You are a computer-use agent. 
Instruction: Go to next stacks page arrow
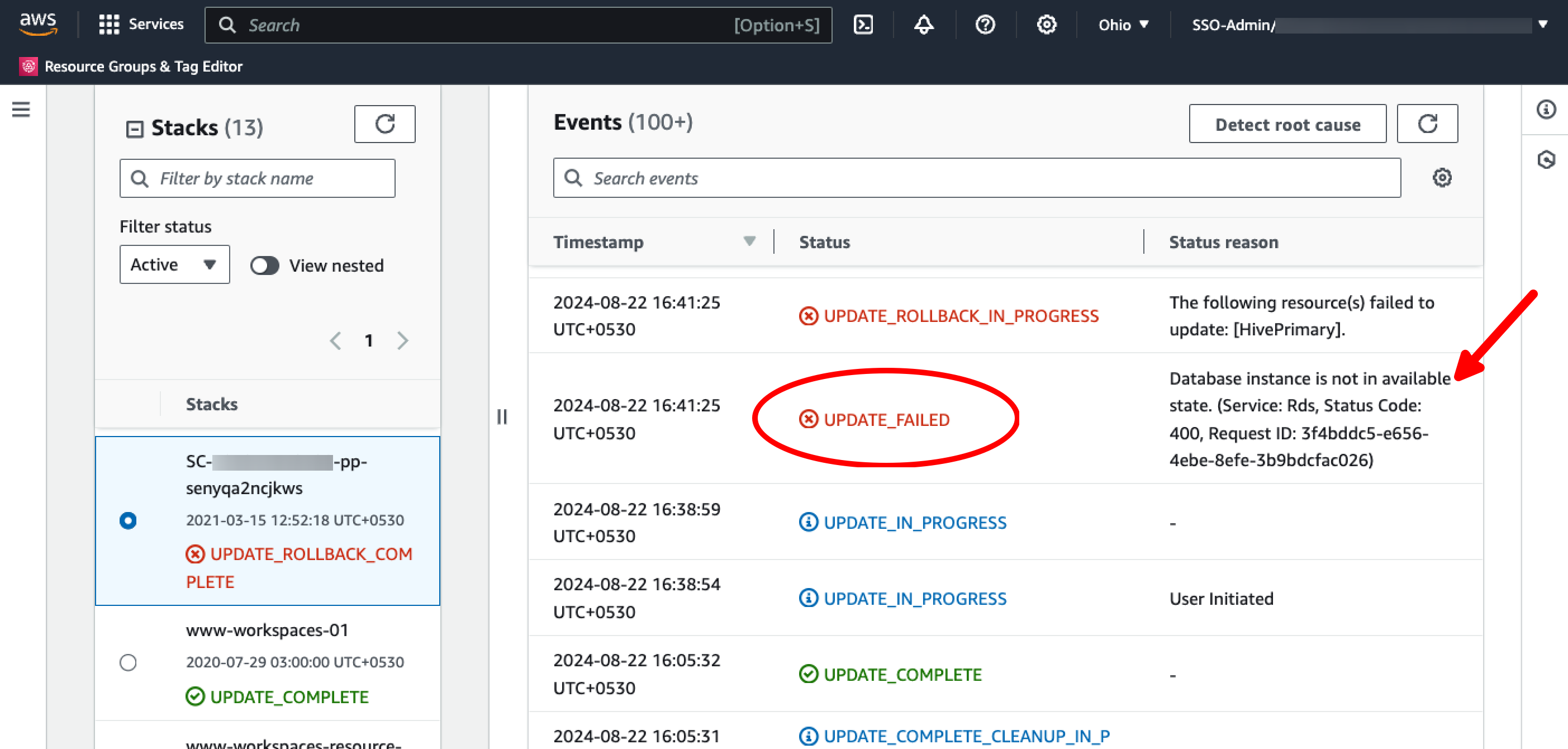[402, 340]
